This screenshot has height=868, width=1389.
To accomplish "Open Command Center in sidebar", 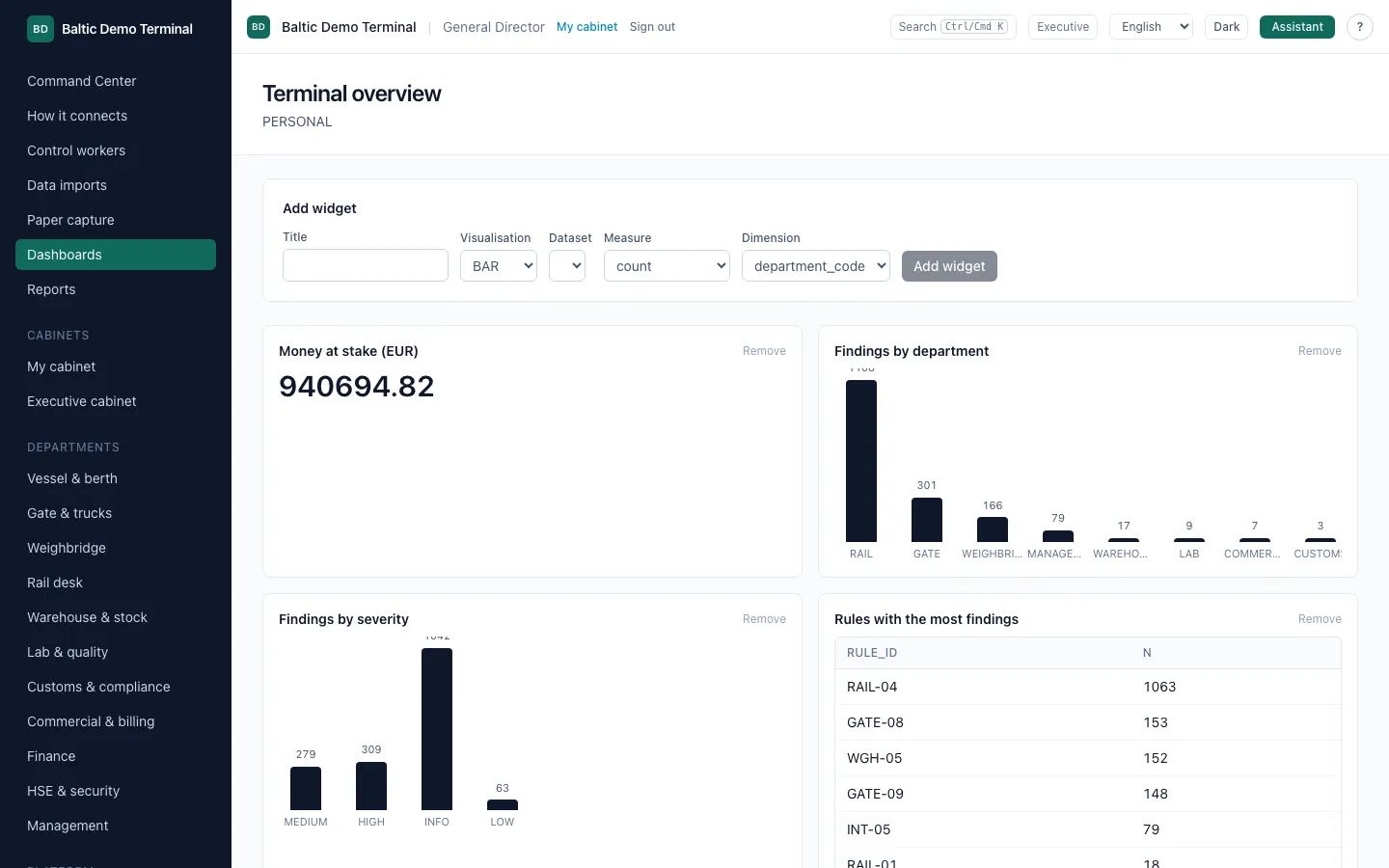I will point(116,81).
